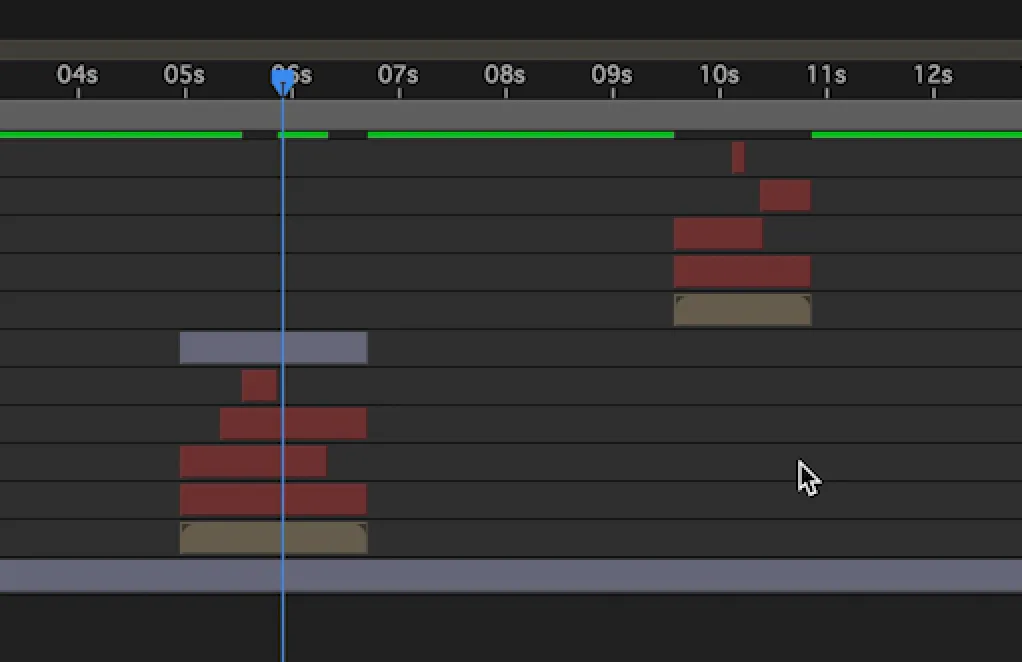Click the 11s time ruler label
The width and height of the screenshot is (1022, 662).
pyautogui.click(x=827, y=76)
